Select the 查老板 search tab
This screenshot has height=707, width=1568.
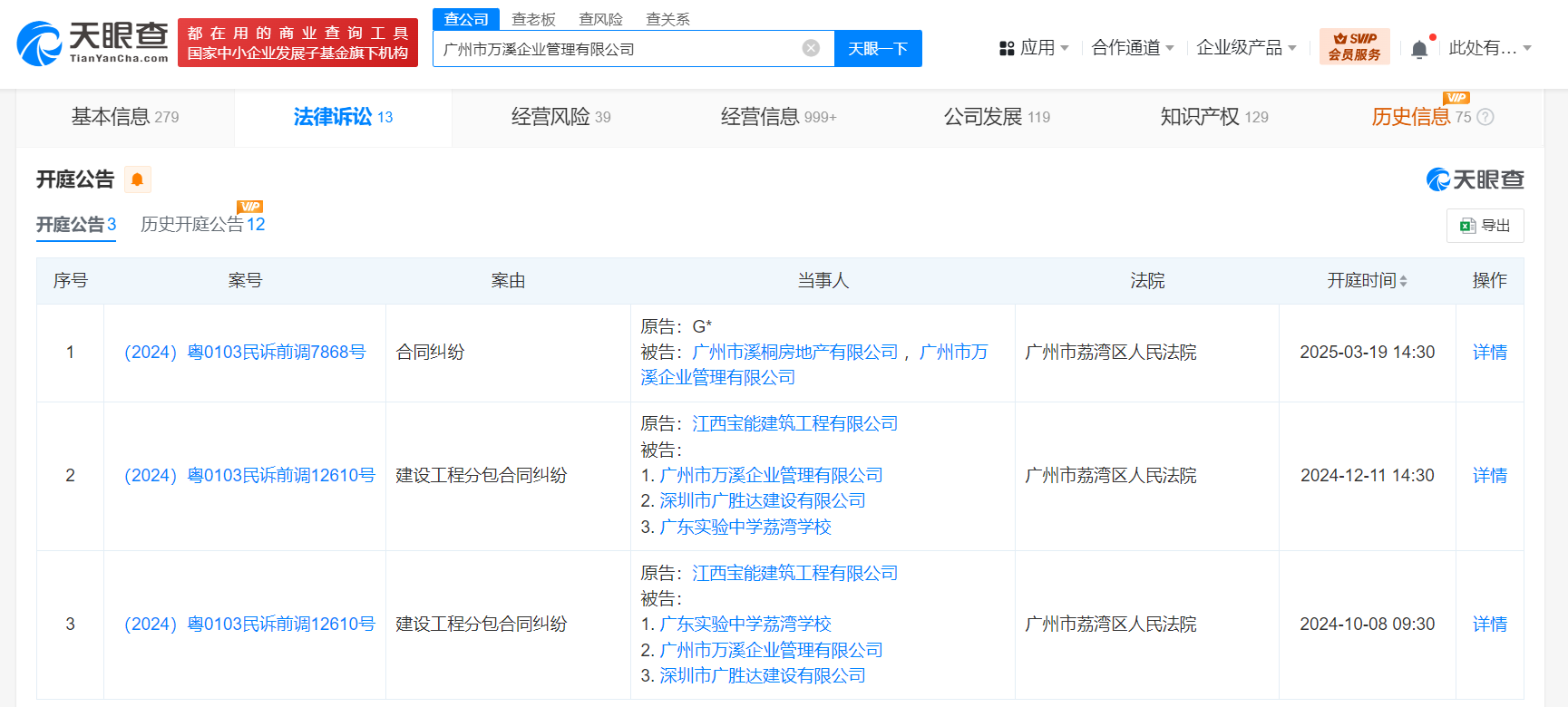click(x=533, y=19)
